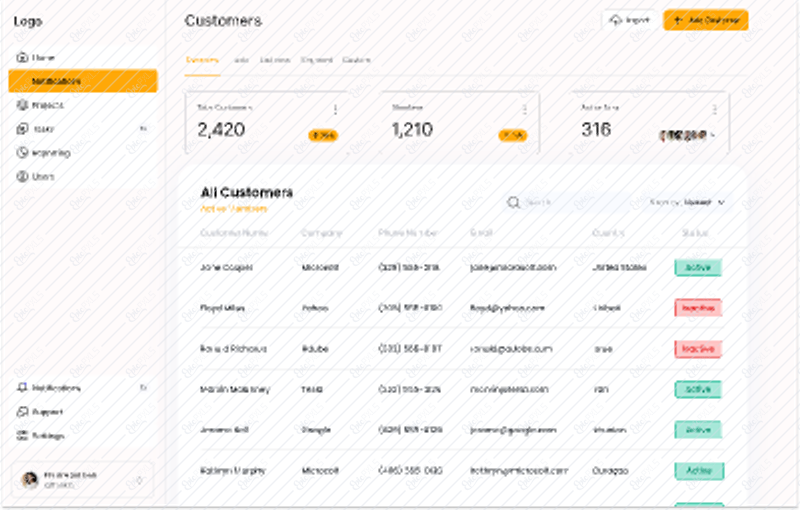Click the Home icon in sidebar
The image size is (800, 510).
click(x=22, y=57)
